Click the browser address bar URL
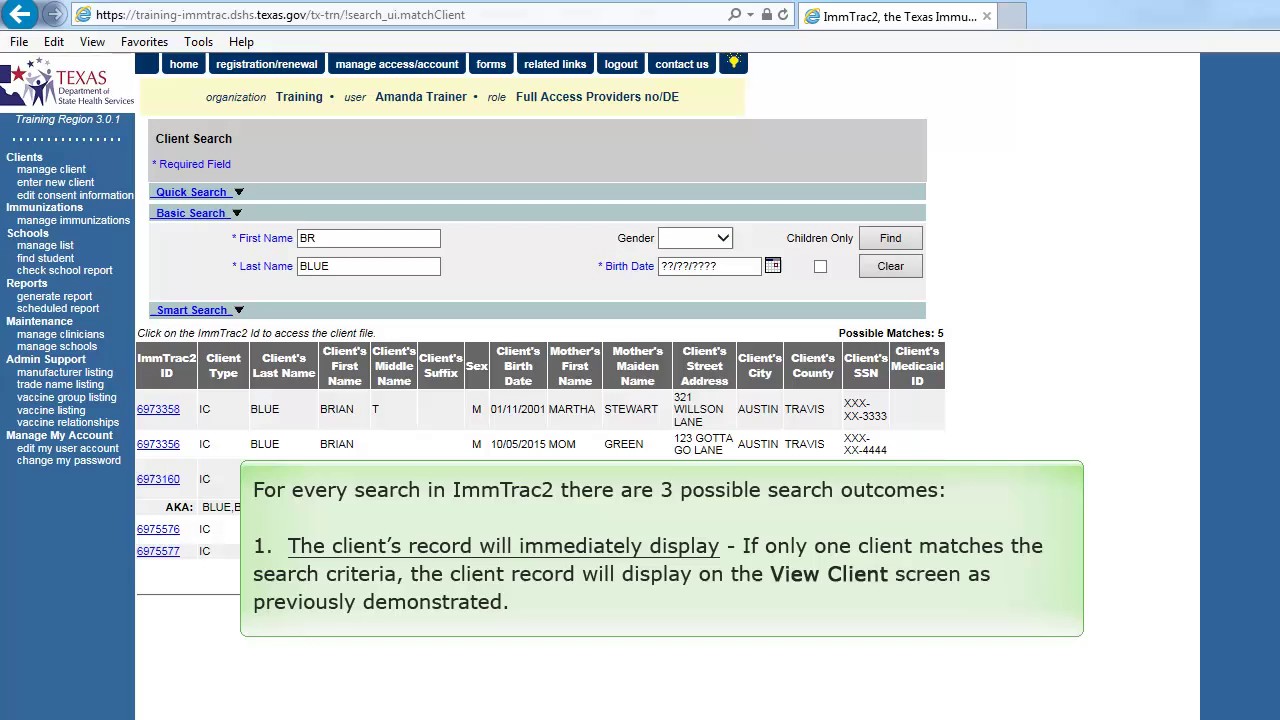The height and width of the screenshot is (720, 1280). [280, 15]
